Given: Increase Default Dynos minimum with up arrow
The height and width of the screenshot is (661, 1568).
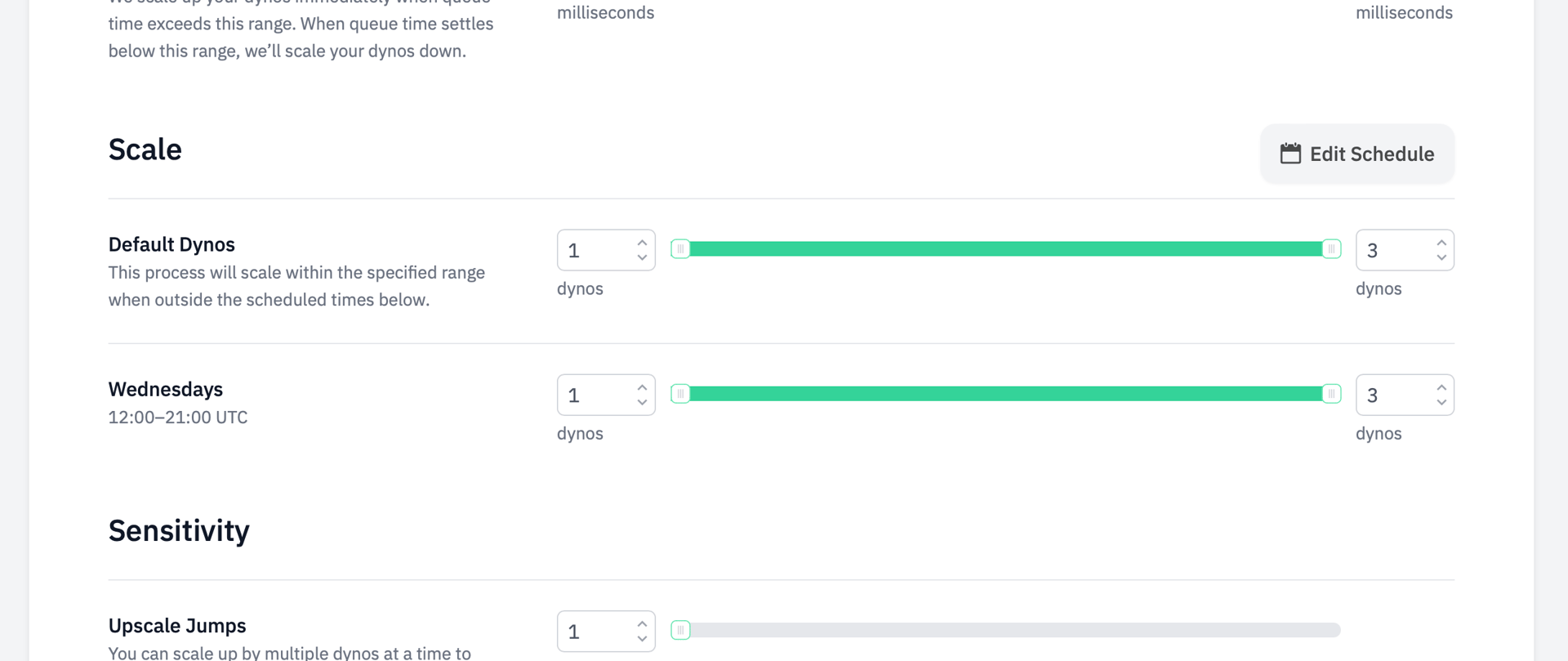Looking at the screenshot, I should pos(642,243).
